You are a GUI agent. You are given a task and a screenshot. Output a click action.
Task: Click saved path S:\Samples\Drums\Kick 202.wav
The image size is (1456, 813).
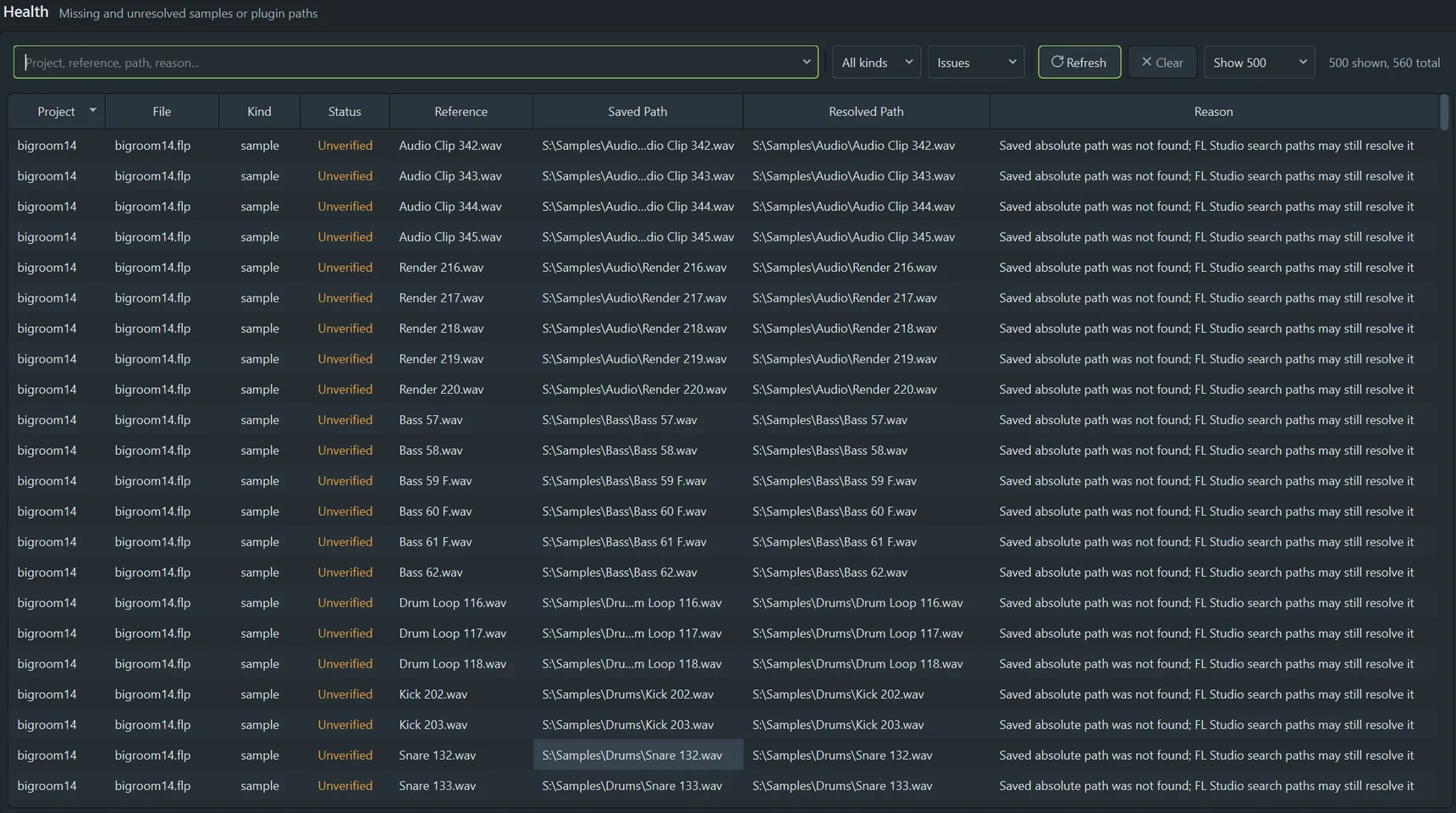pos(638,694)
